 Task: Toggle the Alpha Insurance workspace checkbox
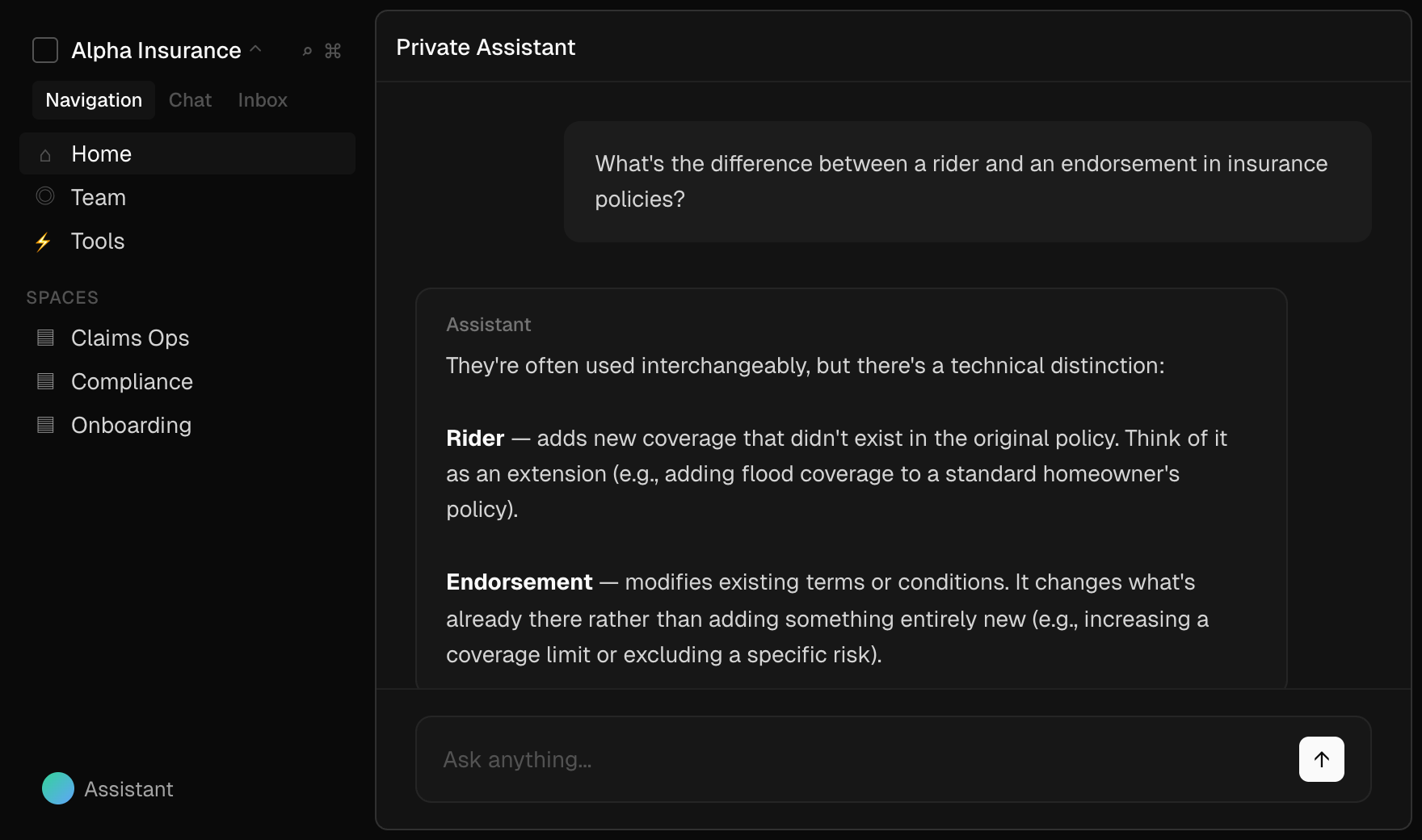44,49
